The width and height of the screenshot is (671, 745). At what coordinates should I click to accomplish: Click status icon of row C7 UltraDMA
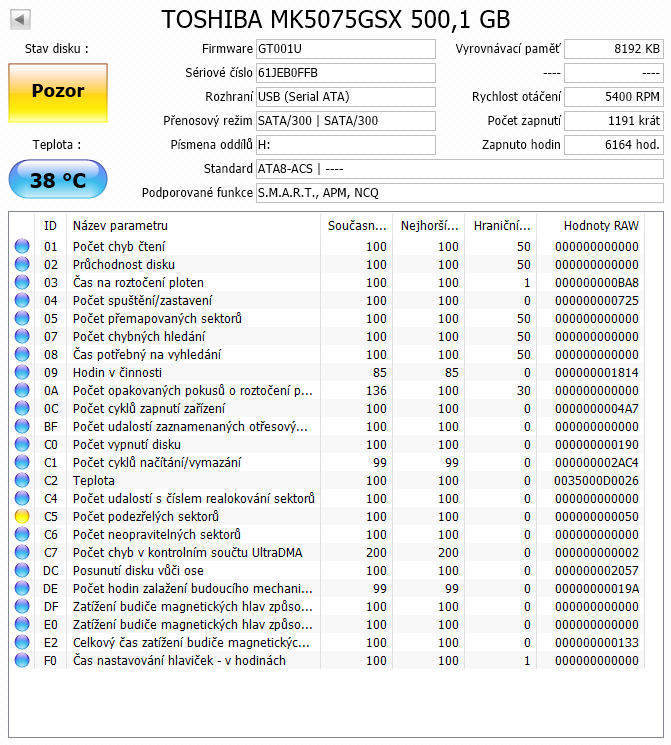[22, 553]
